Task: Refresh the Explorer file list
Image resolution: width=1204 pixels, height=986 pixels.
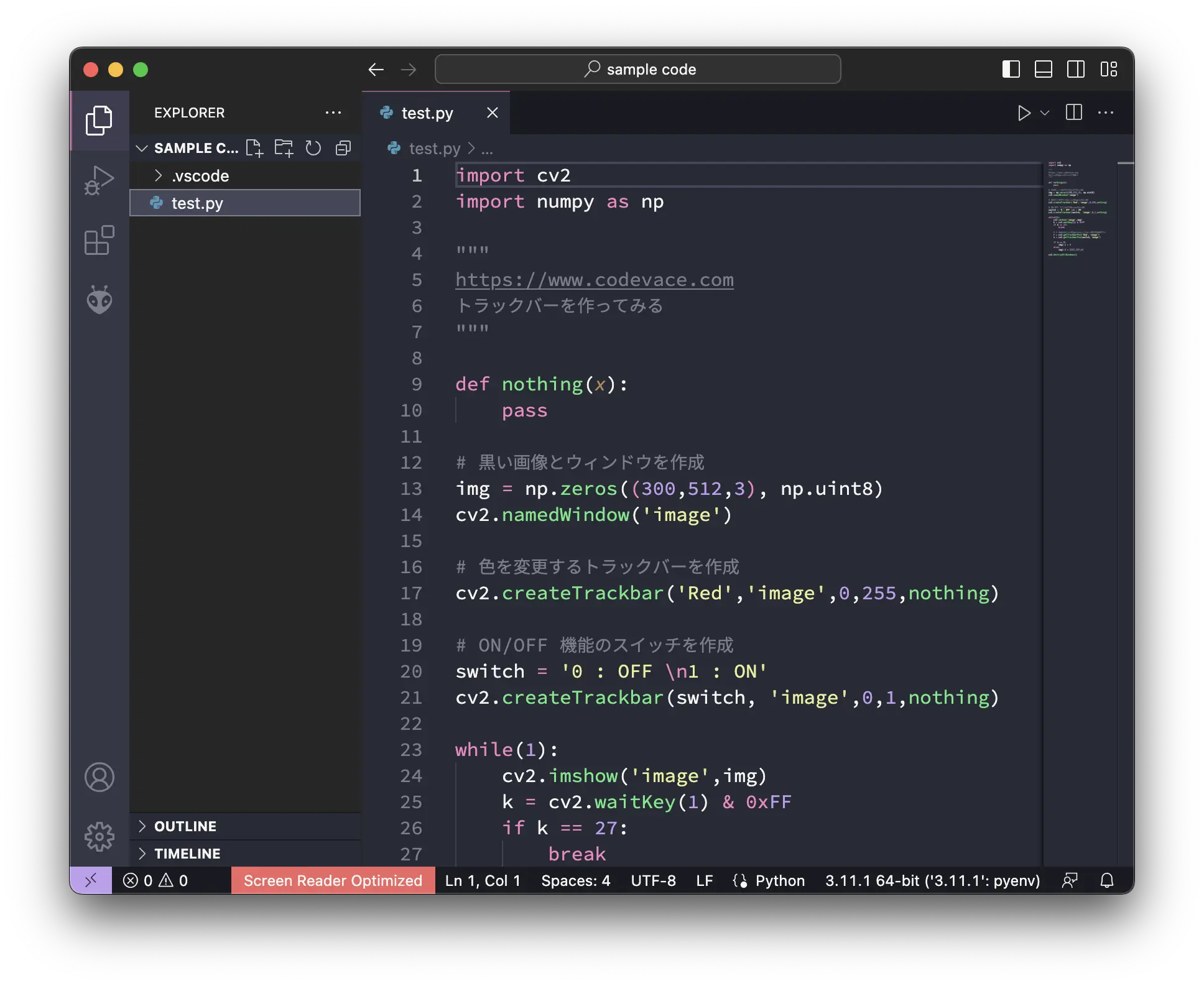Action: point(313,148)
